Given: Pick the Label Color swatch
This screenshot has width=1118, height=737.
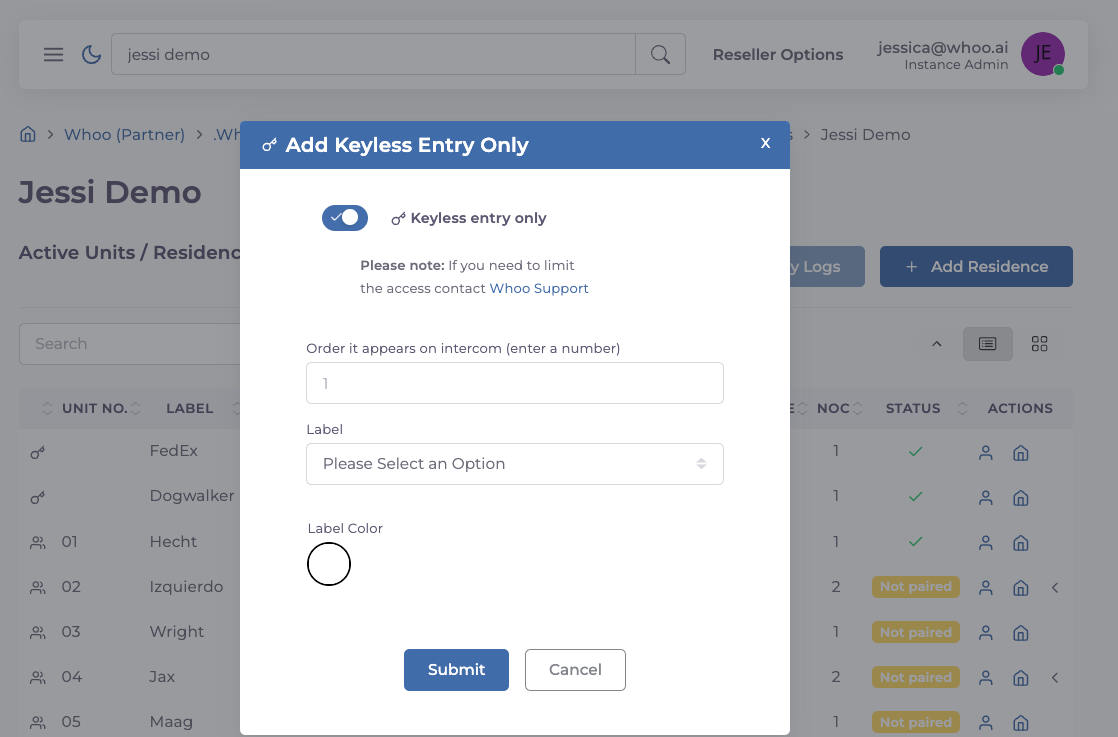Looking at the screenshot, I should click(329, 564).
